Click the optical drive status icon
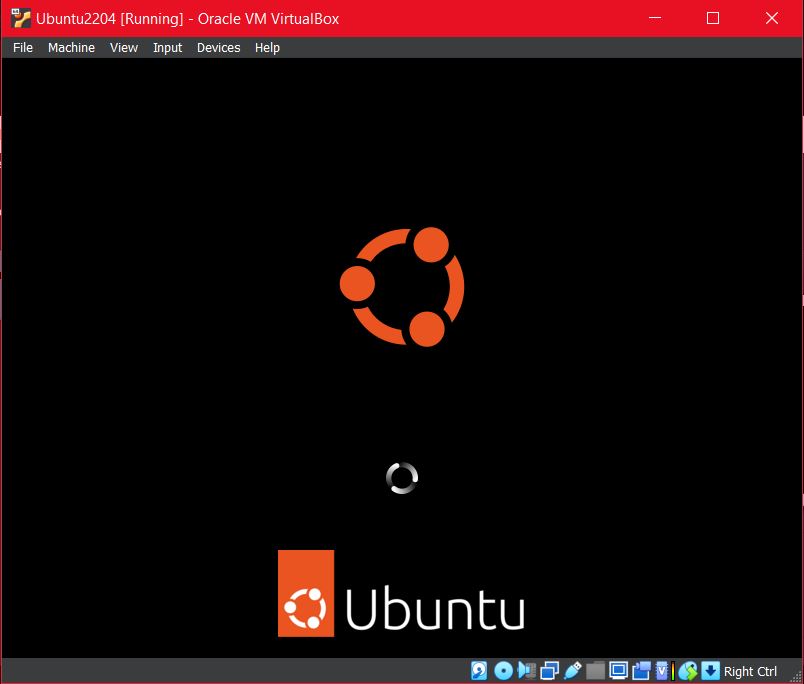This screenshot has height=684, width=804. click(503, 671)
